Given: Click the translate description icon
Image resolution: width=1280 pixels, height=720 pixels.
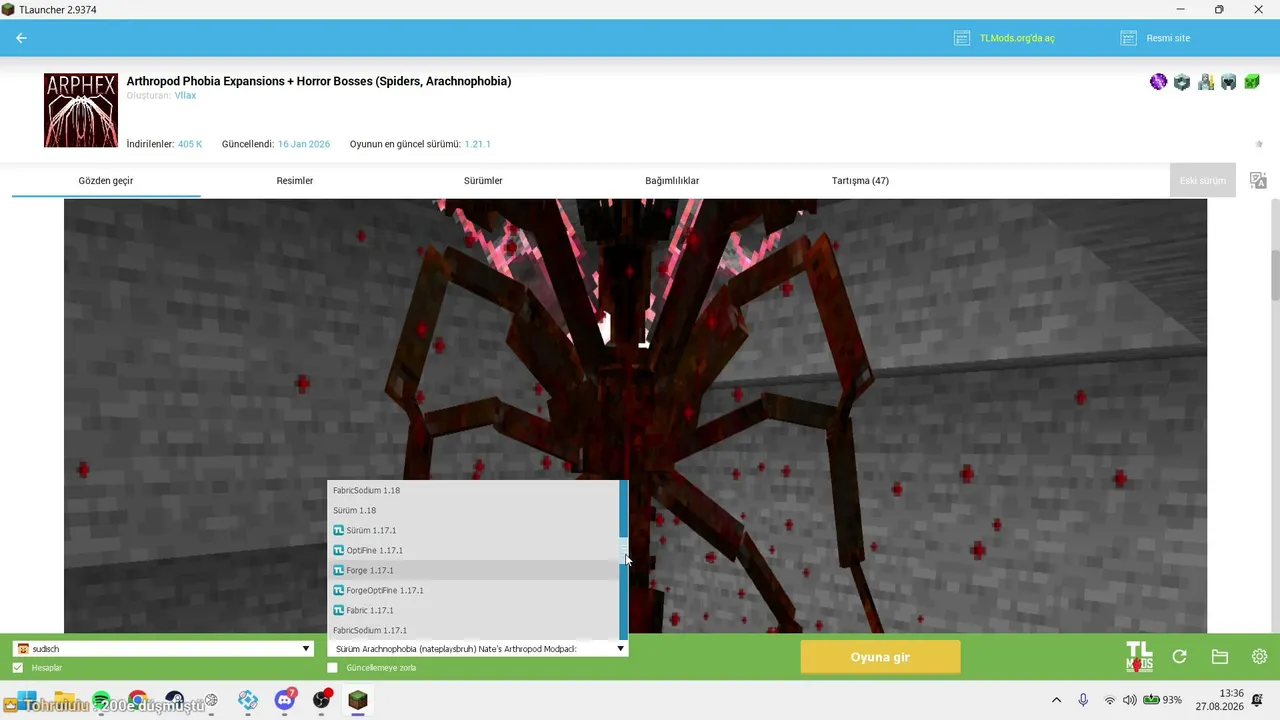Looking at the screenshot, I should (1258, 181).
